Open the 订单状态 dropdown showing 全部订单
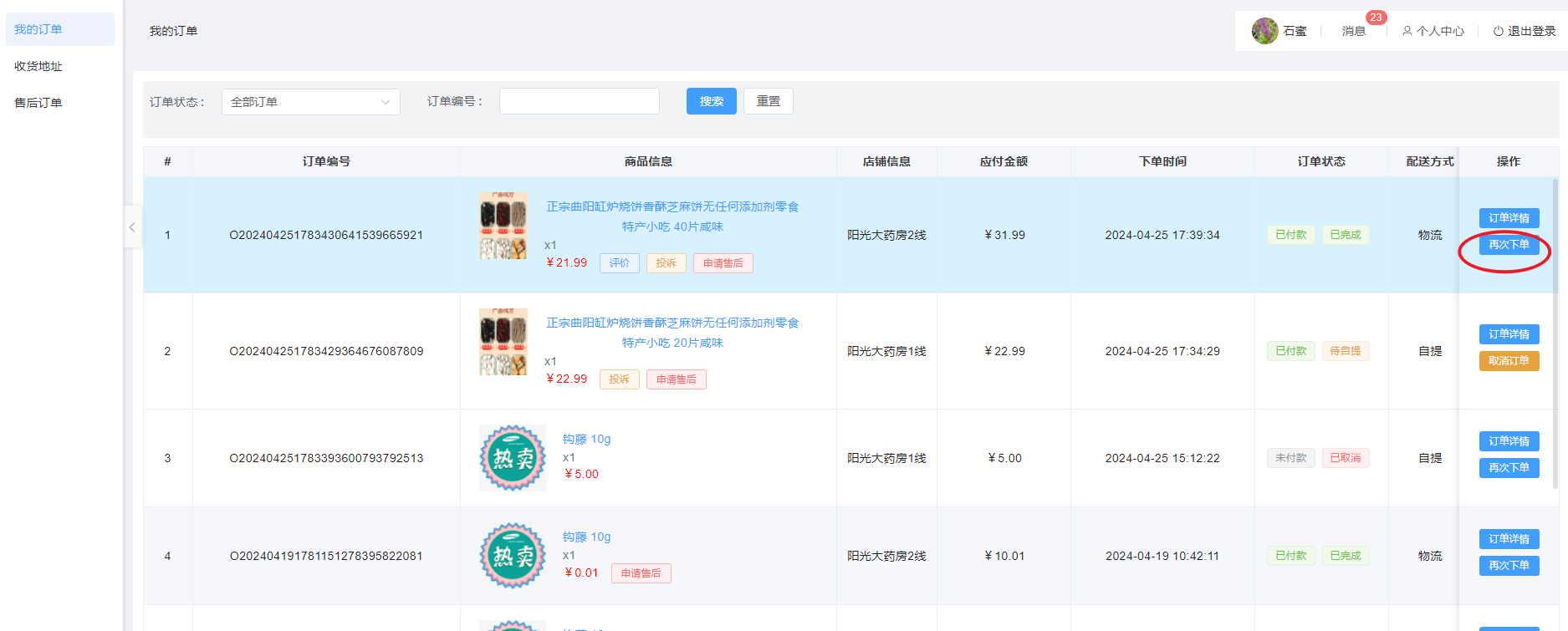The height and width of the screenshot is (631, 1568). [x=311, y=102]
